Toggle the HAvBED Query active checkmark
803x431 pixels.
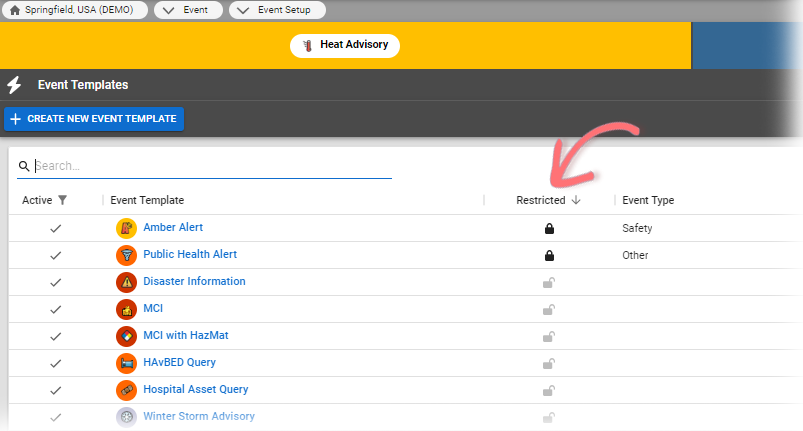55,364
